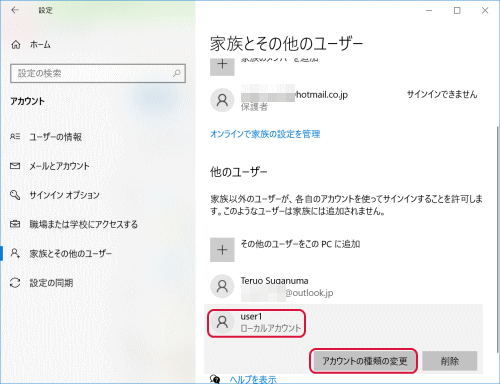Open 設定の同期 settings page
500x384 pixels.
(x=51, y=283)
